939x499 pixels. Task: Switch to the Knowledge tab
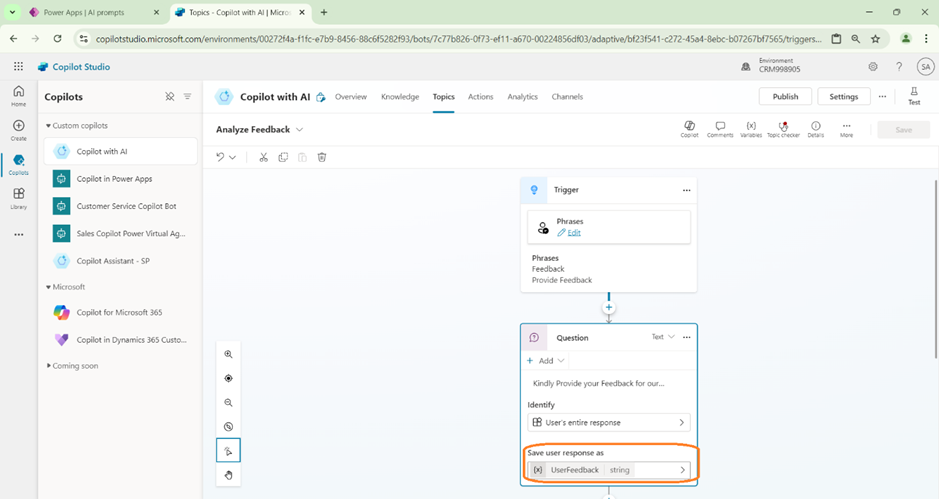pos(400,97)
